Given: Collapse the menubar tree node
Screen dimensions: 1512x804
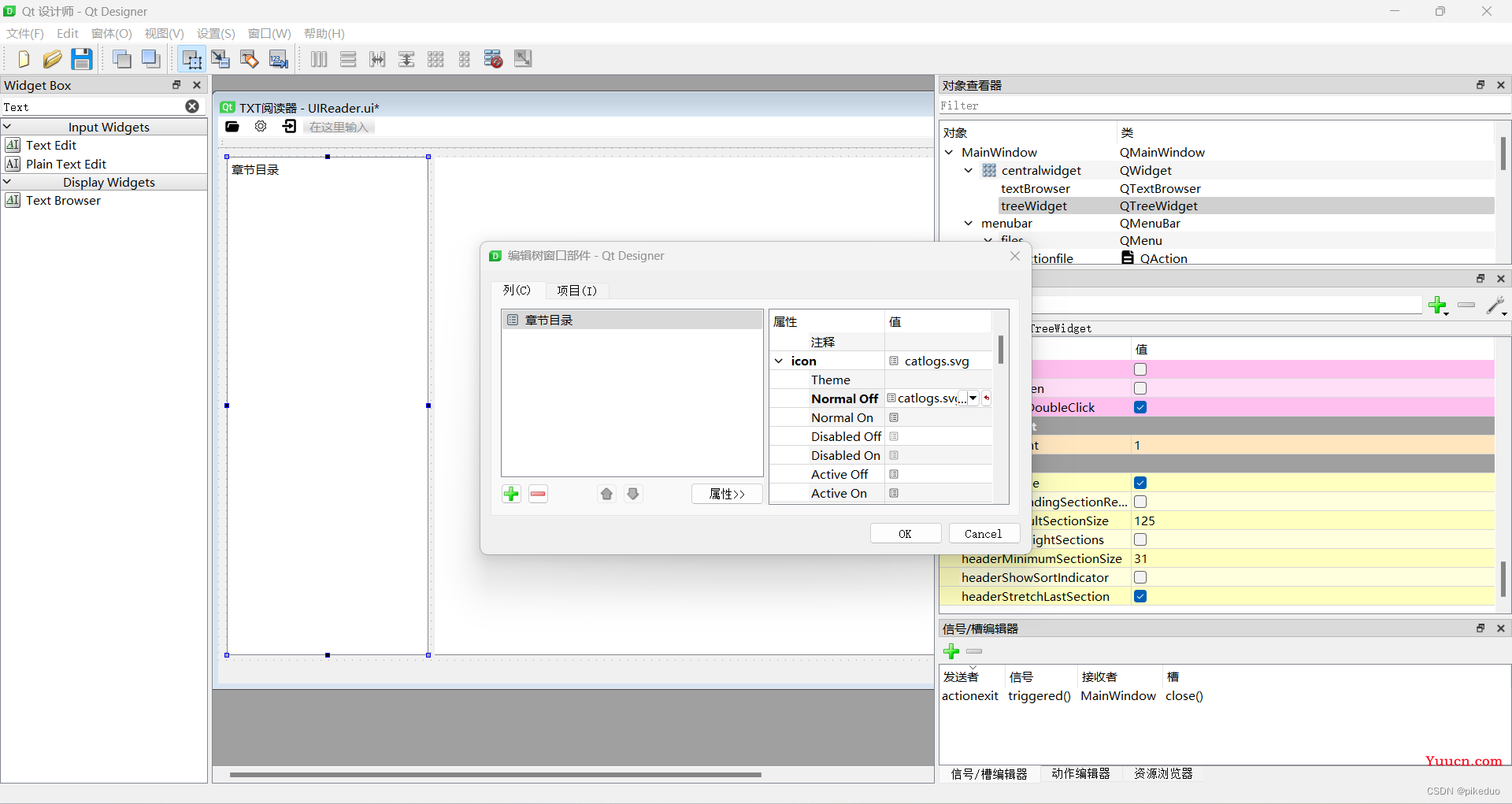Looking at the screenshot, I should coord(969,223).
